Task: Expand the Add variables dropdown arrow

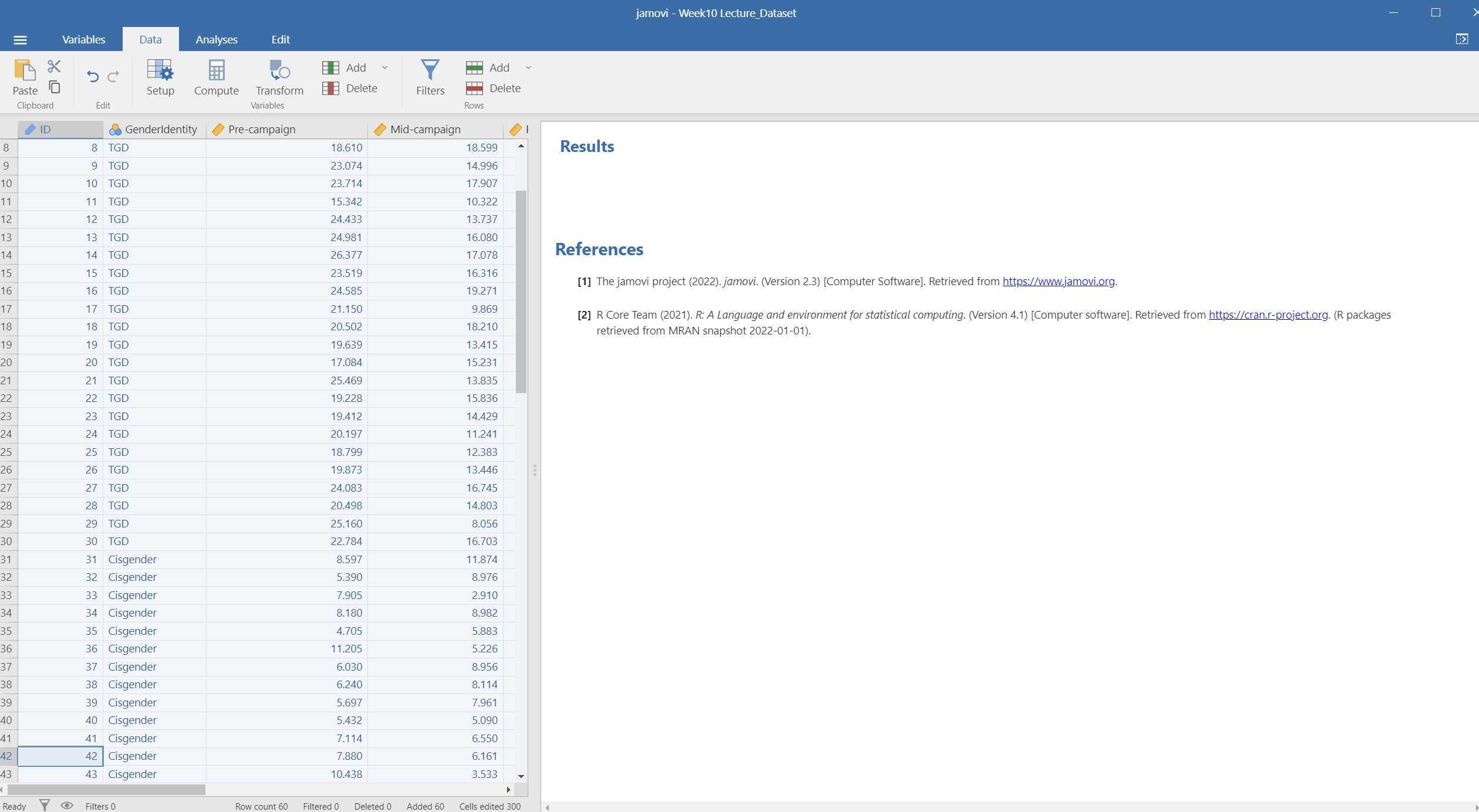Action: [x=384, y=67]
